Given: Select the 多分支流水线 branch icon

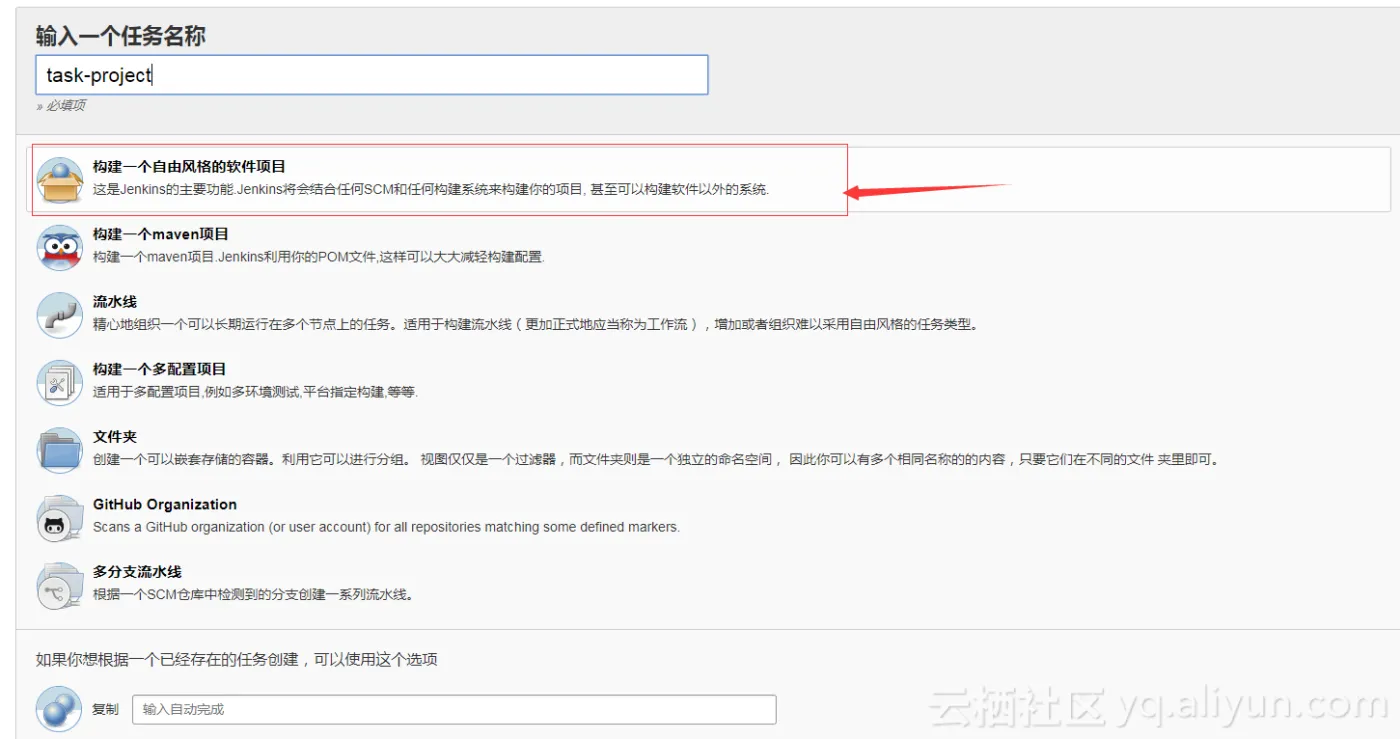Looking at the screenshot, I should 59,585.
